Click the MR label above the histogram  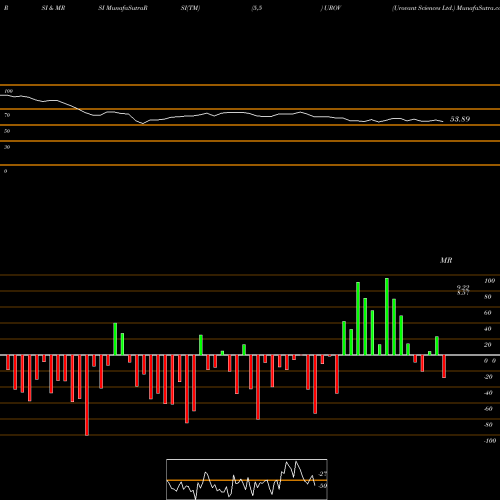446,260
